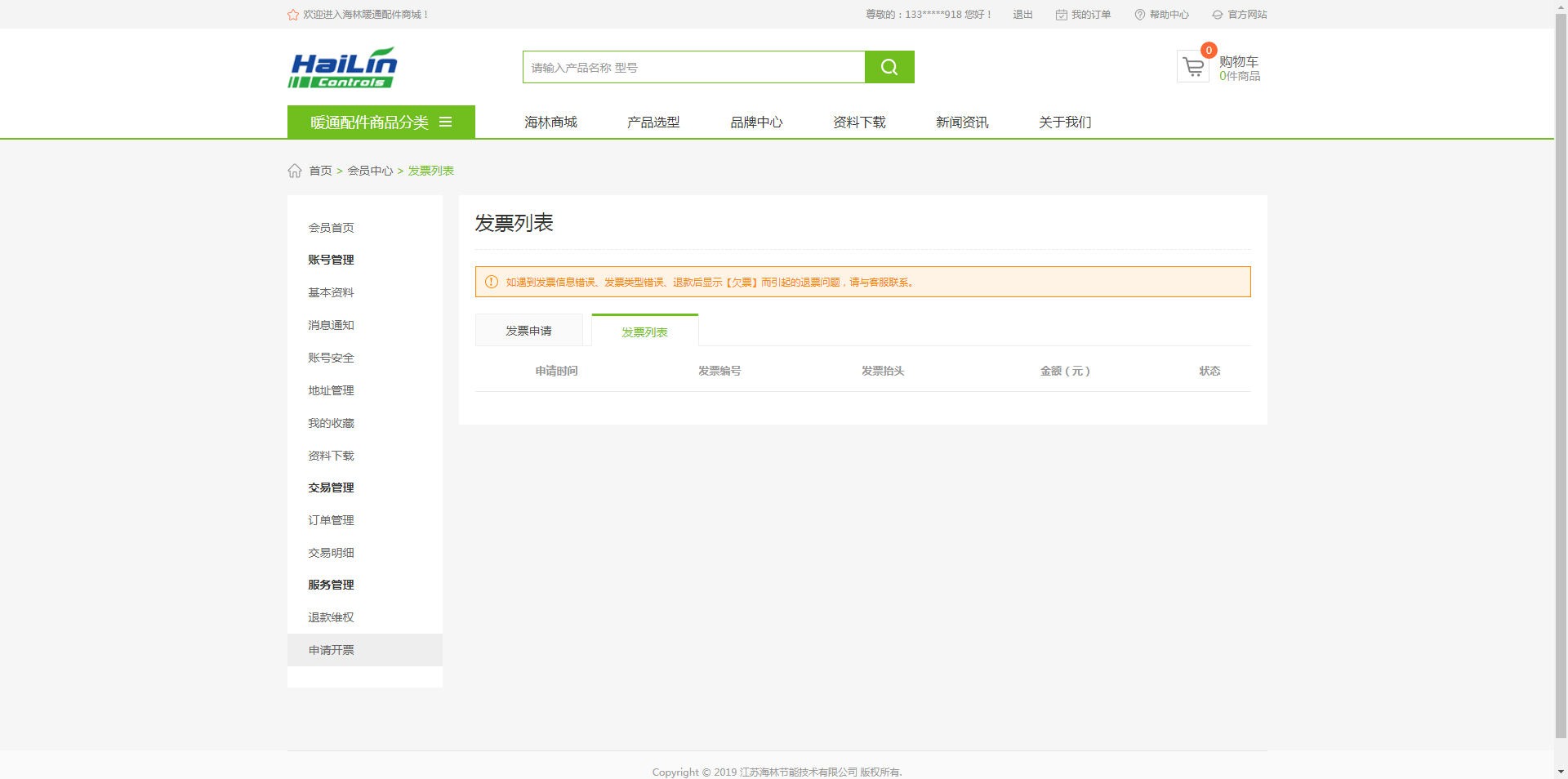The image size is (1568, 779).
Task: Click the hamburger icon in category bar
Action: tap(446, 122)
